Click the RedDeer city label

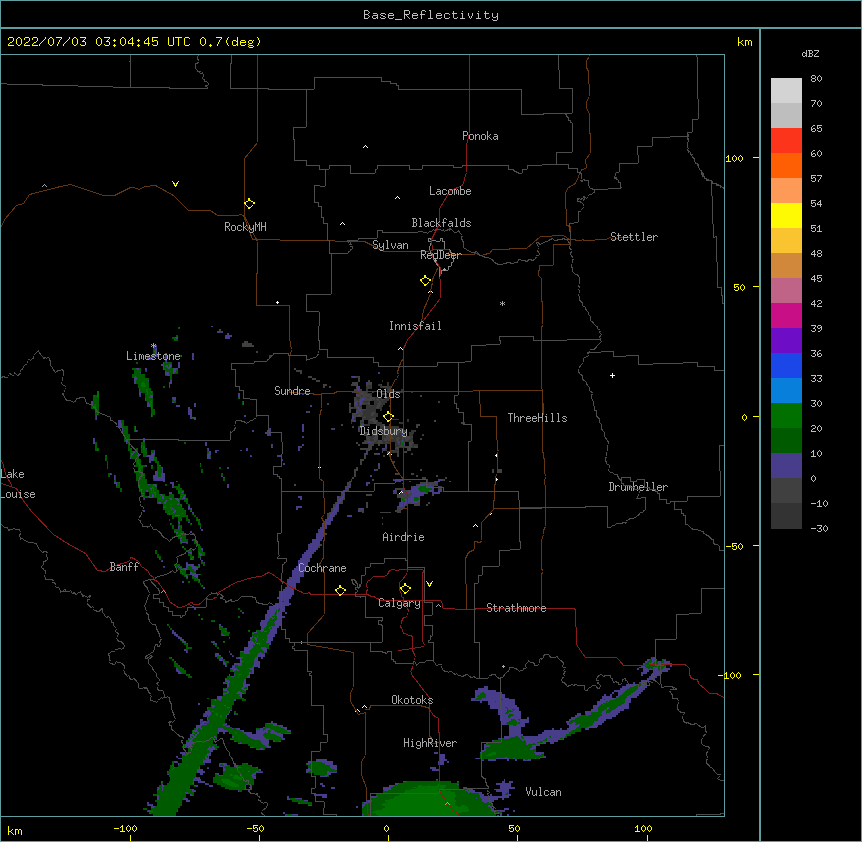[x=440, y=255]
